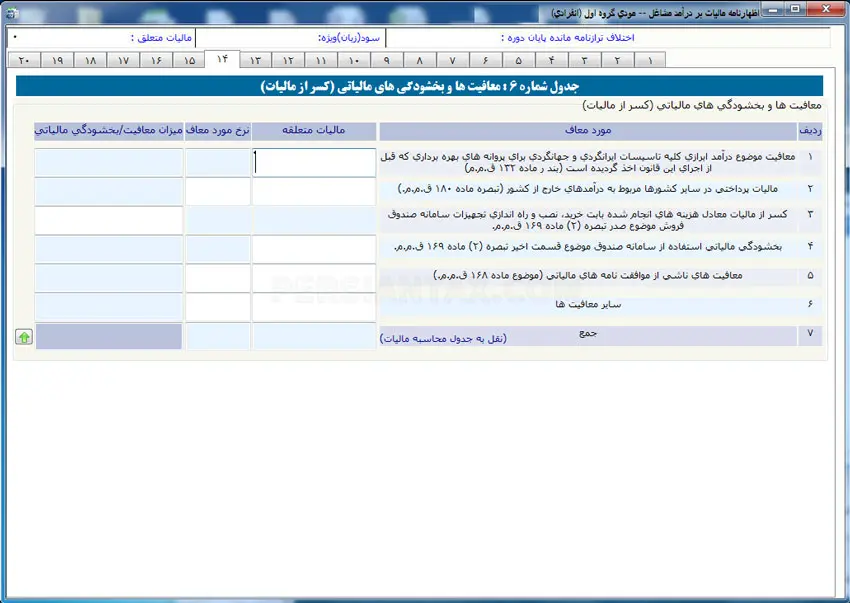The width and height of the screenshot is (850, 603).
Task: Click the 'نرخ مورد معاف' column header
Action: tap(218, 131)
